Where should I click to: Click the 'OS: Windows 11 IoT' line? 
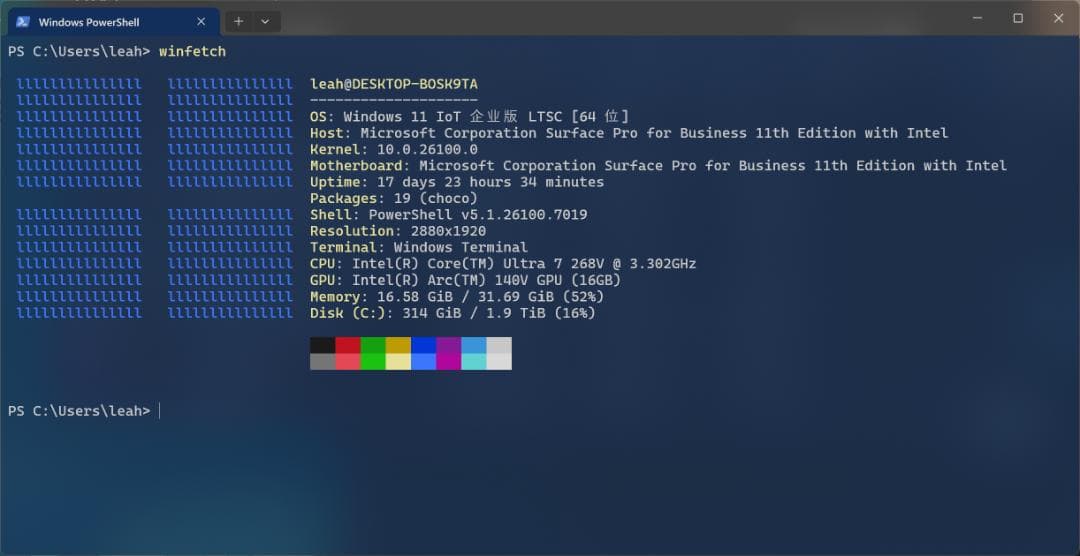pyautogui.click(x=469, y=117)
